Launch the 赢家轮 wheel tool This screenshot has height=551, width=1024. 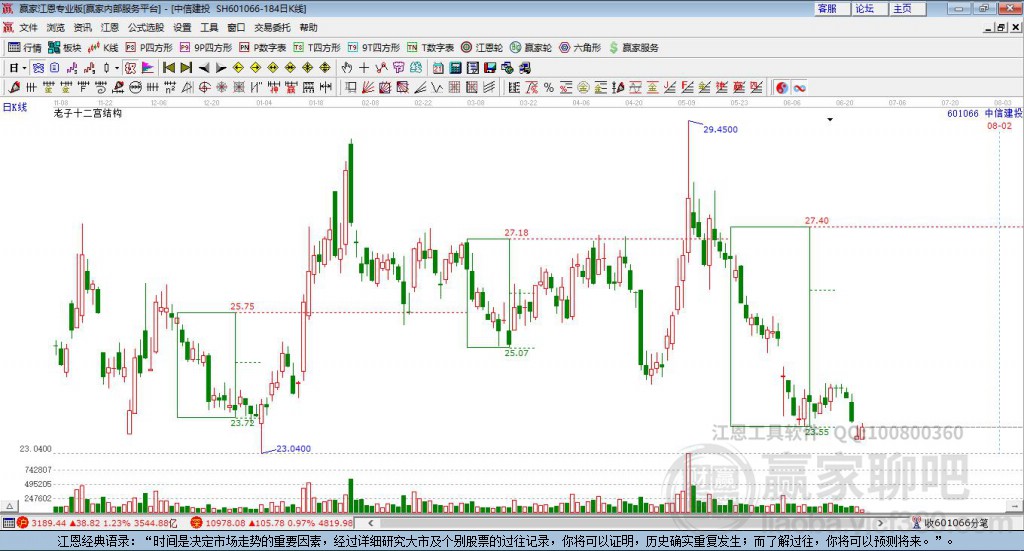[x=531, y=48]
